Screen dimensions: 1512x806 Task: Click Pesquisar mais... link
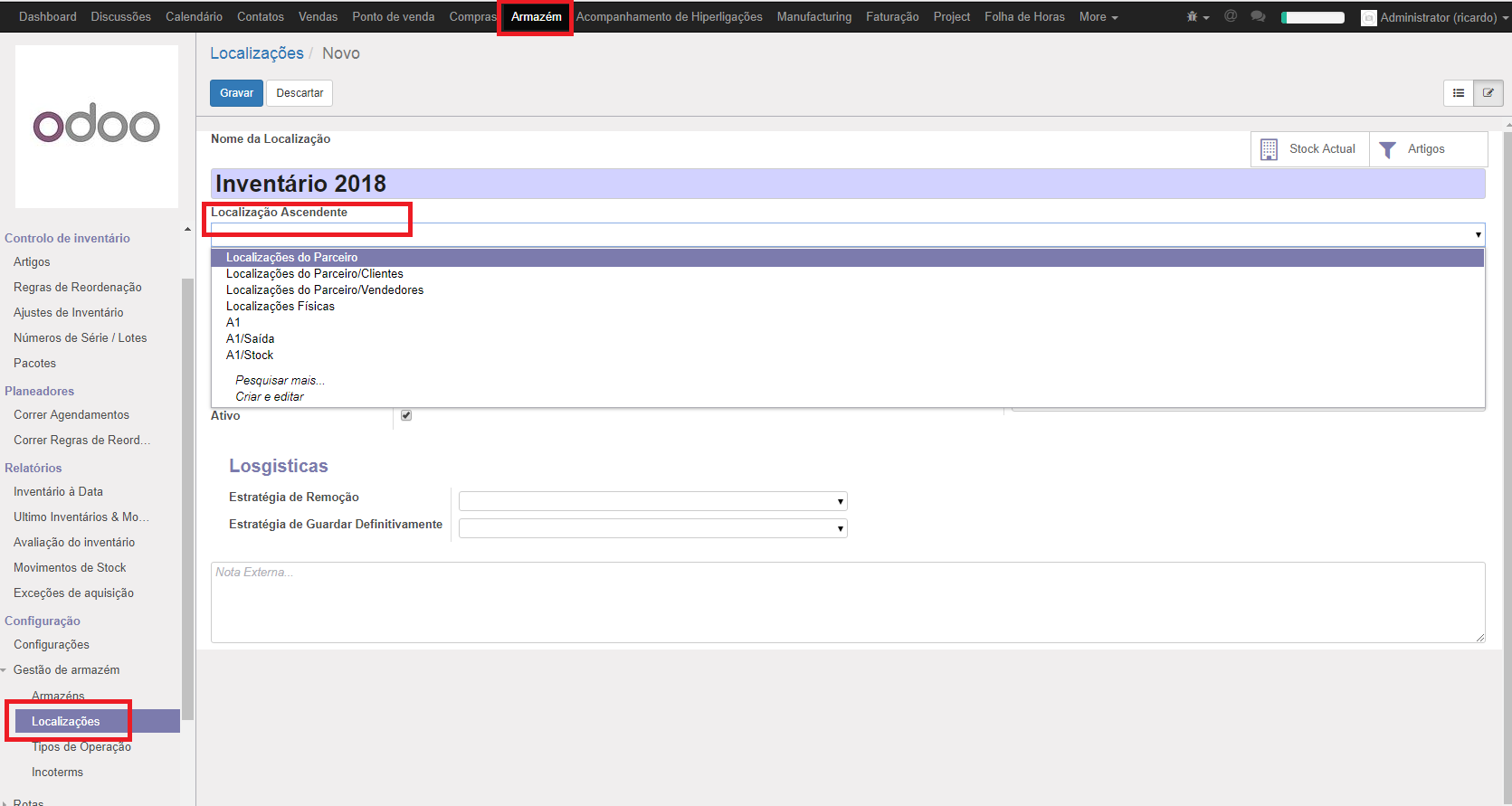click(280, 381)
